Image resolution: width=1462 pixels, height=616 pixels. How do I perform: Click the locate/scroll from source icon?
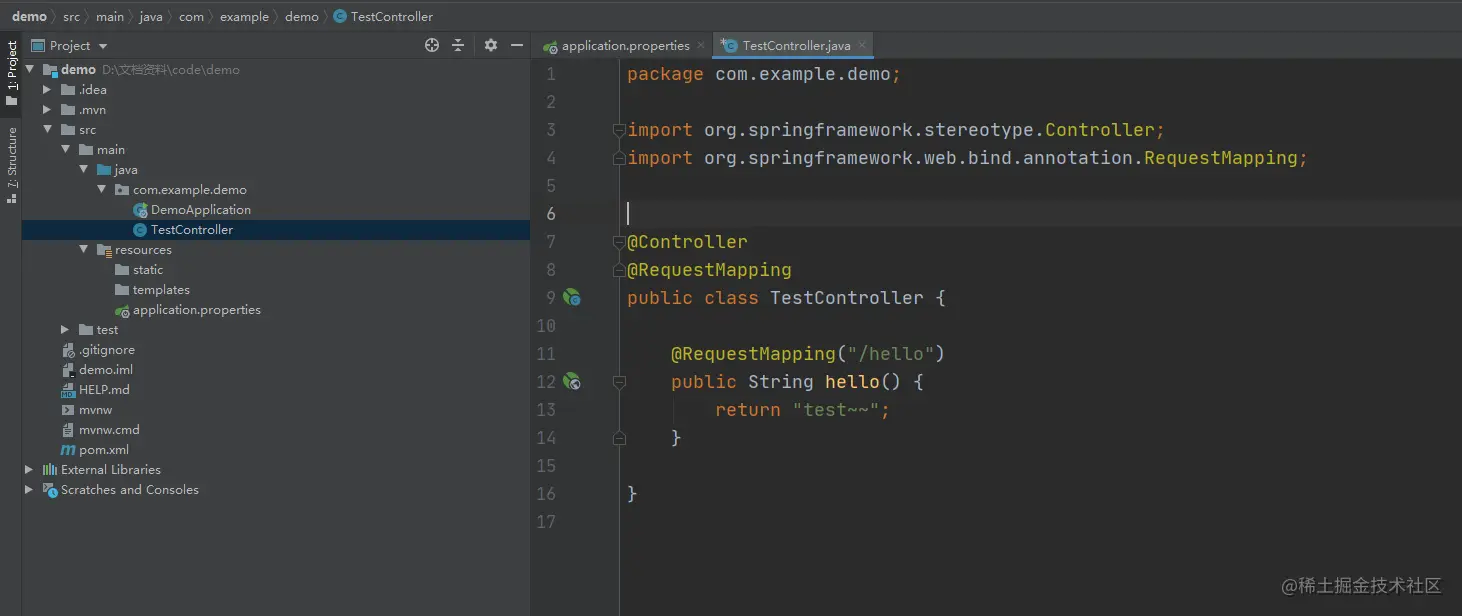[x=432, y=45]
